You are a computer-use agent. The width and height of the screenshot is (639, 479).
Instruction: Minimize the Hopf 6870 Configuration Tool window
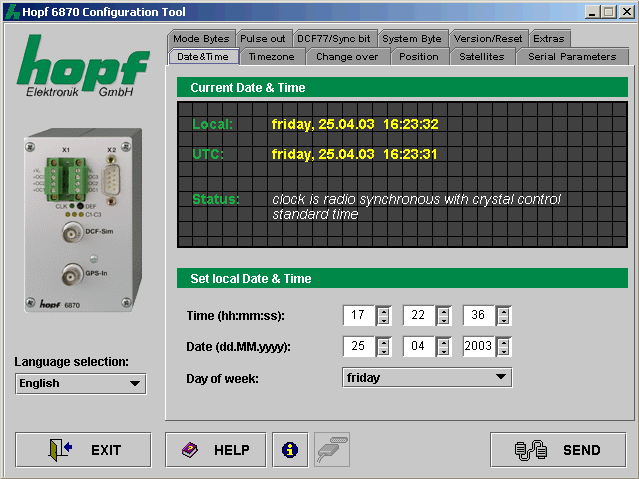pyautogui.click(x=592, y=12)
